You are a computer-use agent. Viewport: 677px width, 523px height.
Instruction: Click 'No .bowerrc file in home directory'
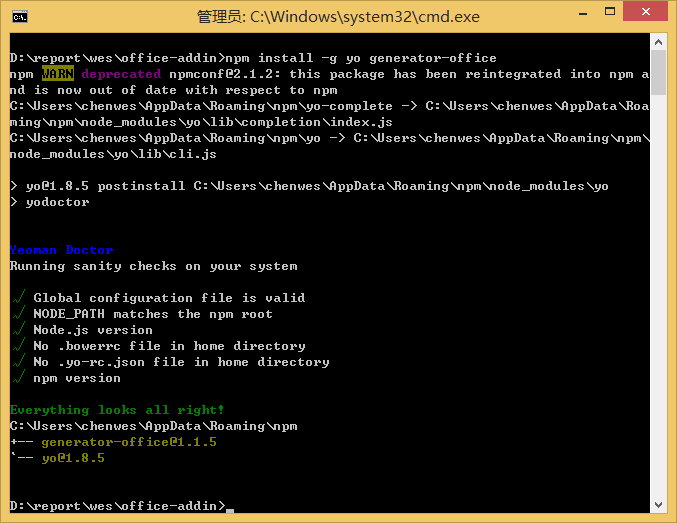pyautogui.click(x=169, y=346)
